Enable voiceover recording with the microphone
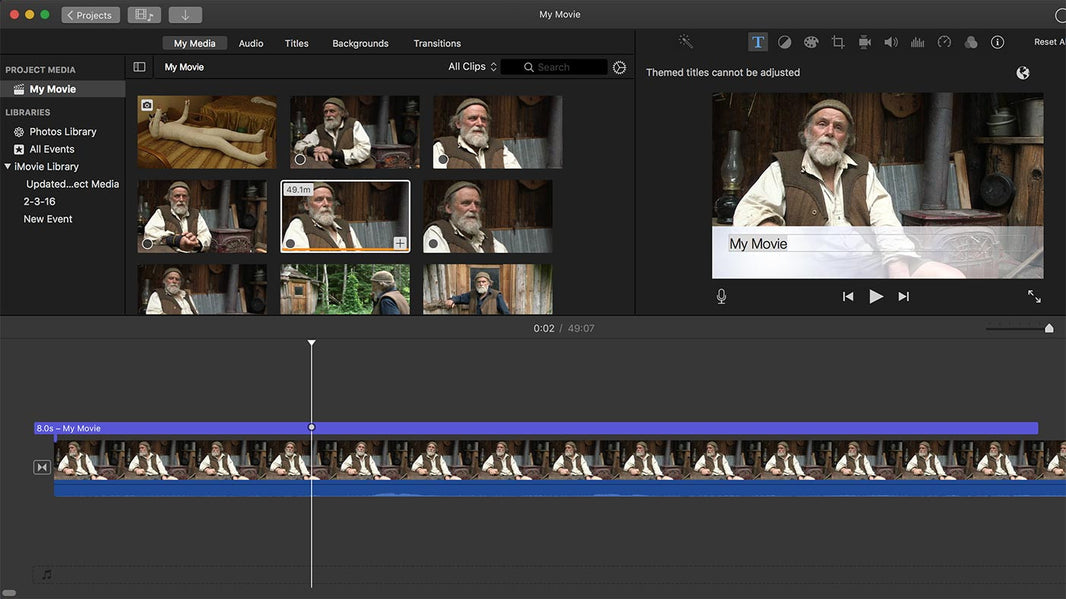The height and width of the screenshot is (599, 1066). [x=721, y=295]
